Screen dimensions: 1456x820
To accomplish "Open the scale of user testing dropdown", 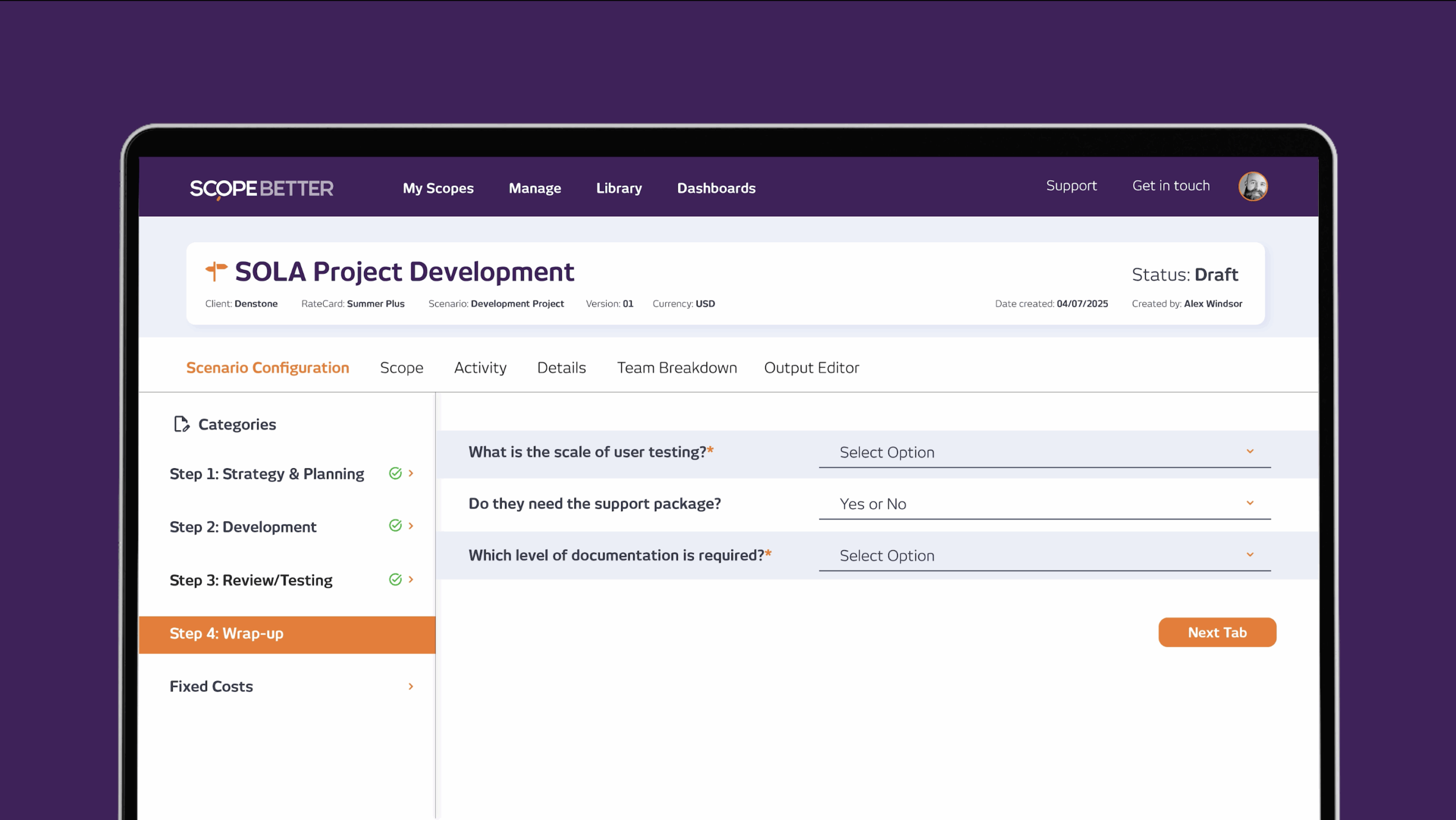I will pyautogui.click(x=1044, y=452).
